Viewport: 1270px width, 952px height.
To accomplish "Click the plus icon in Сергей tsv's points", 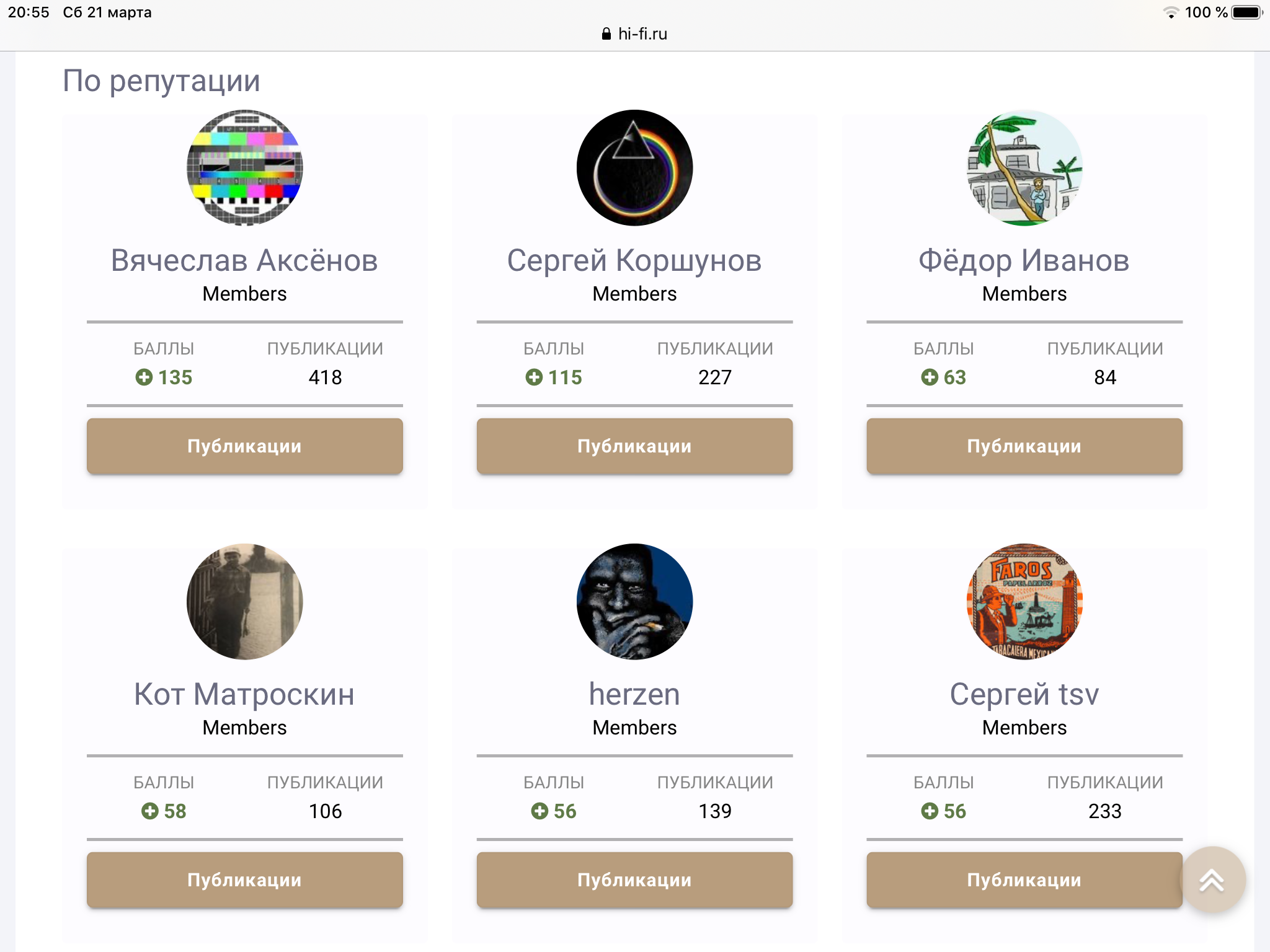I will [x=930, y=811].
